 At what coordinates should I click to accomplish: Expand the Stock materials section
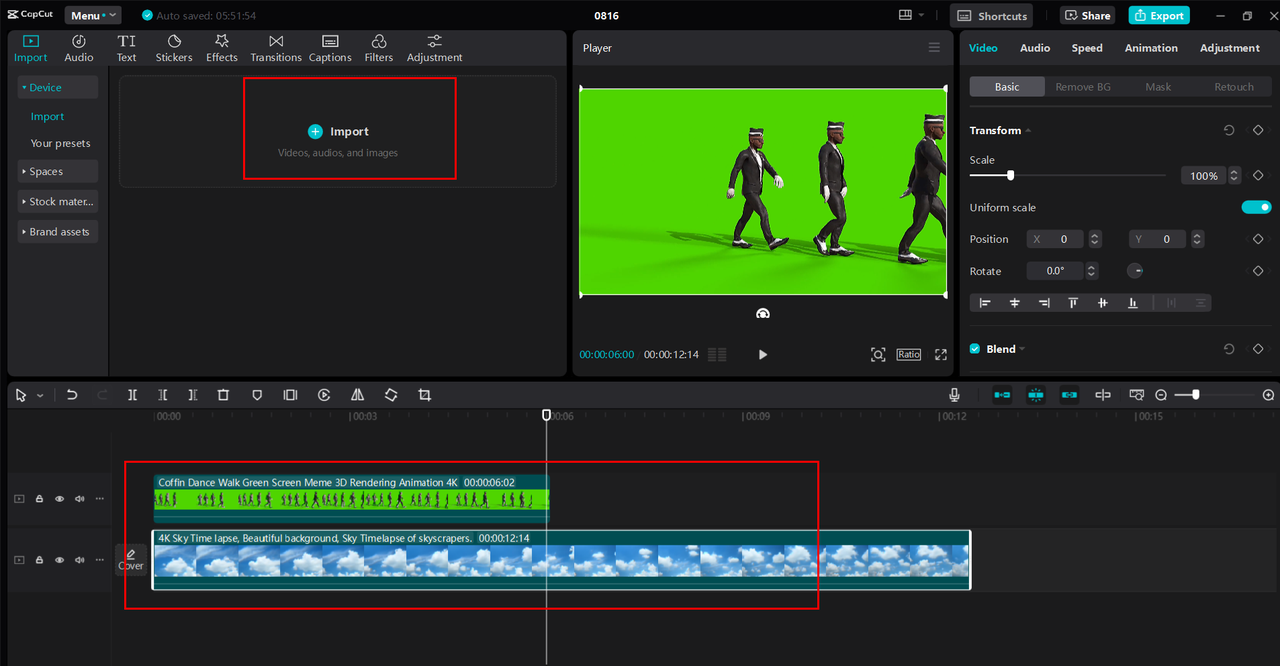(57, 201)
